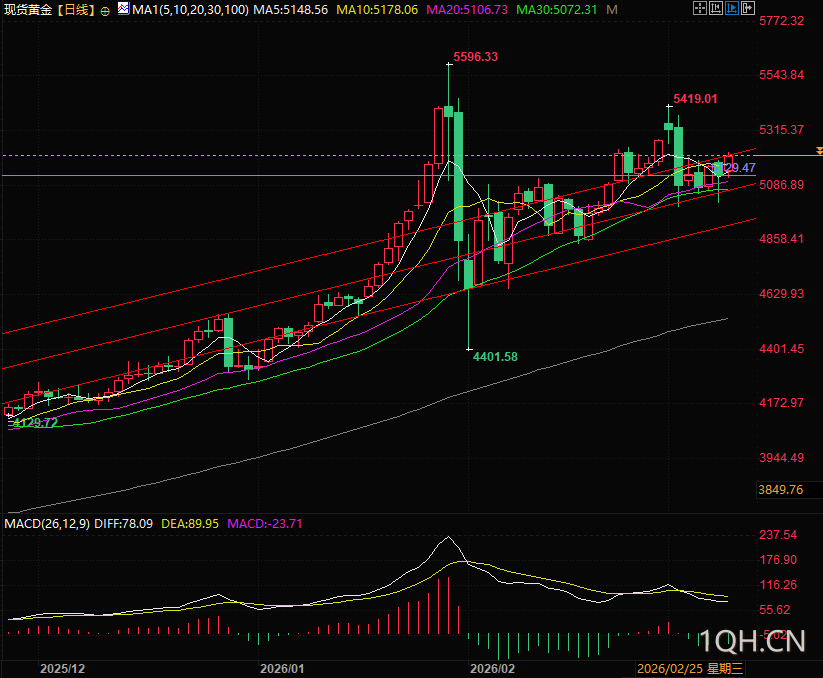Open the 日线 period selector
Image resolution: width=823 pixels, height=678 pixels.
click(x=75, y=10)
